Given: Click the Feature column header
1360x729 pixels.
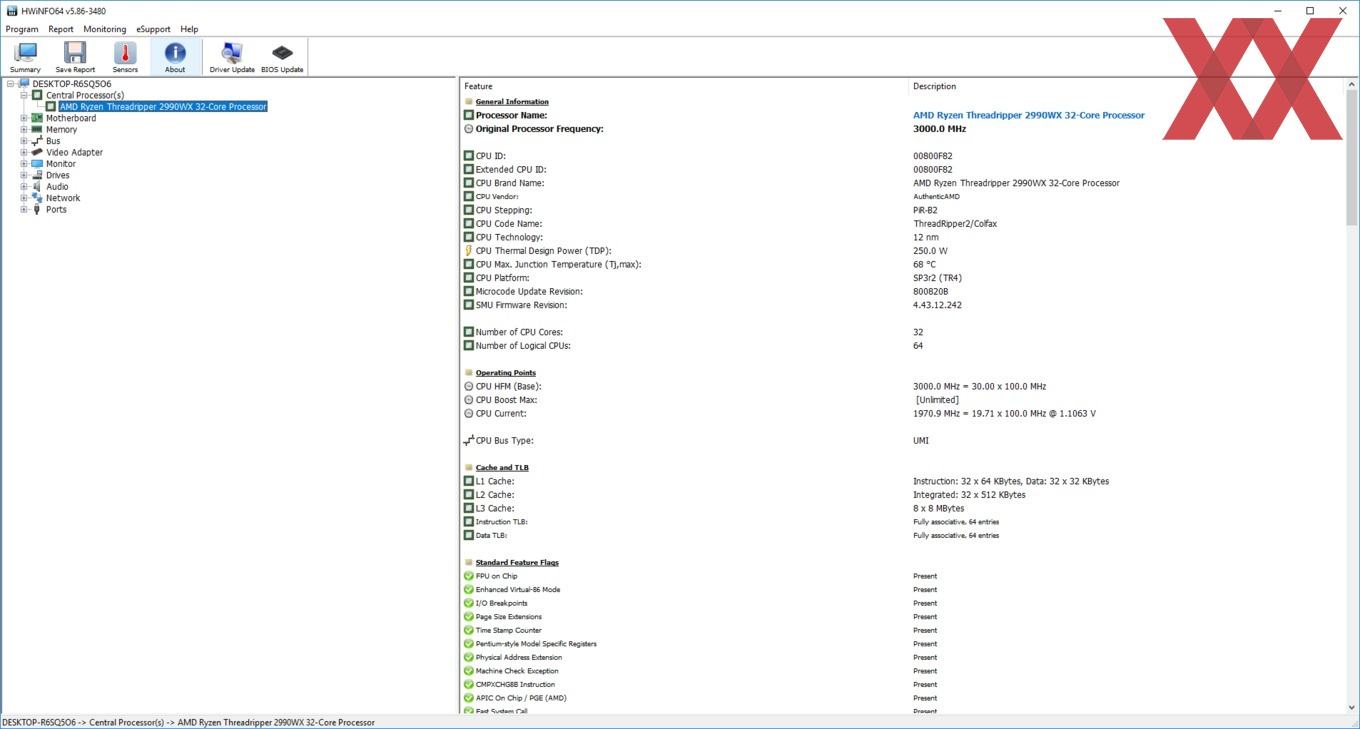Looking at the screenshot, I should [x=683, y=86].
